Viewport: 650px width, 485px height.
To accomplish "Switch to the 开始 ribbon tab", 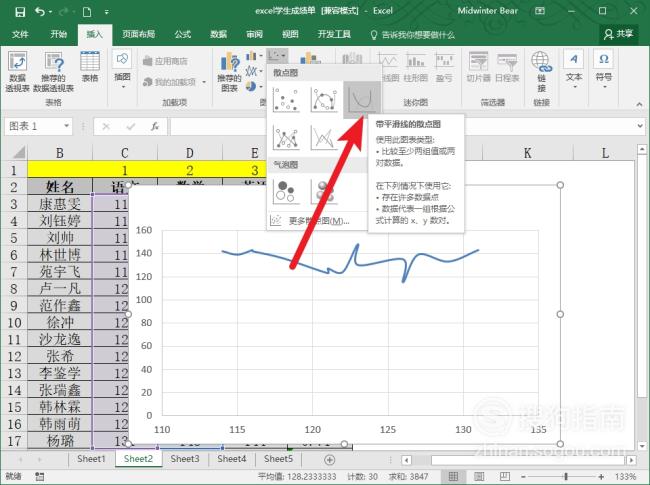I will [58, 34].
